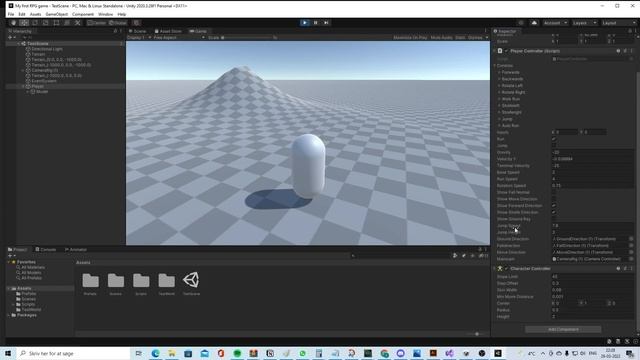Toggle Show Strafe Direction checkbox

click(x=554, y=212)
